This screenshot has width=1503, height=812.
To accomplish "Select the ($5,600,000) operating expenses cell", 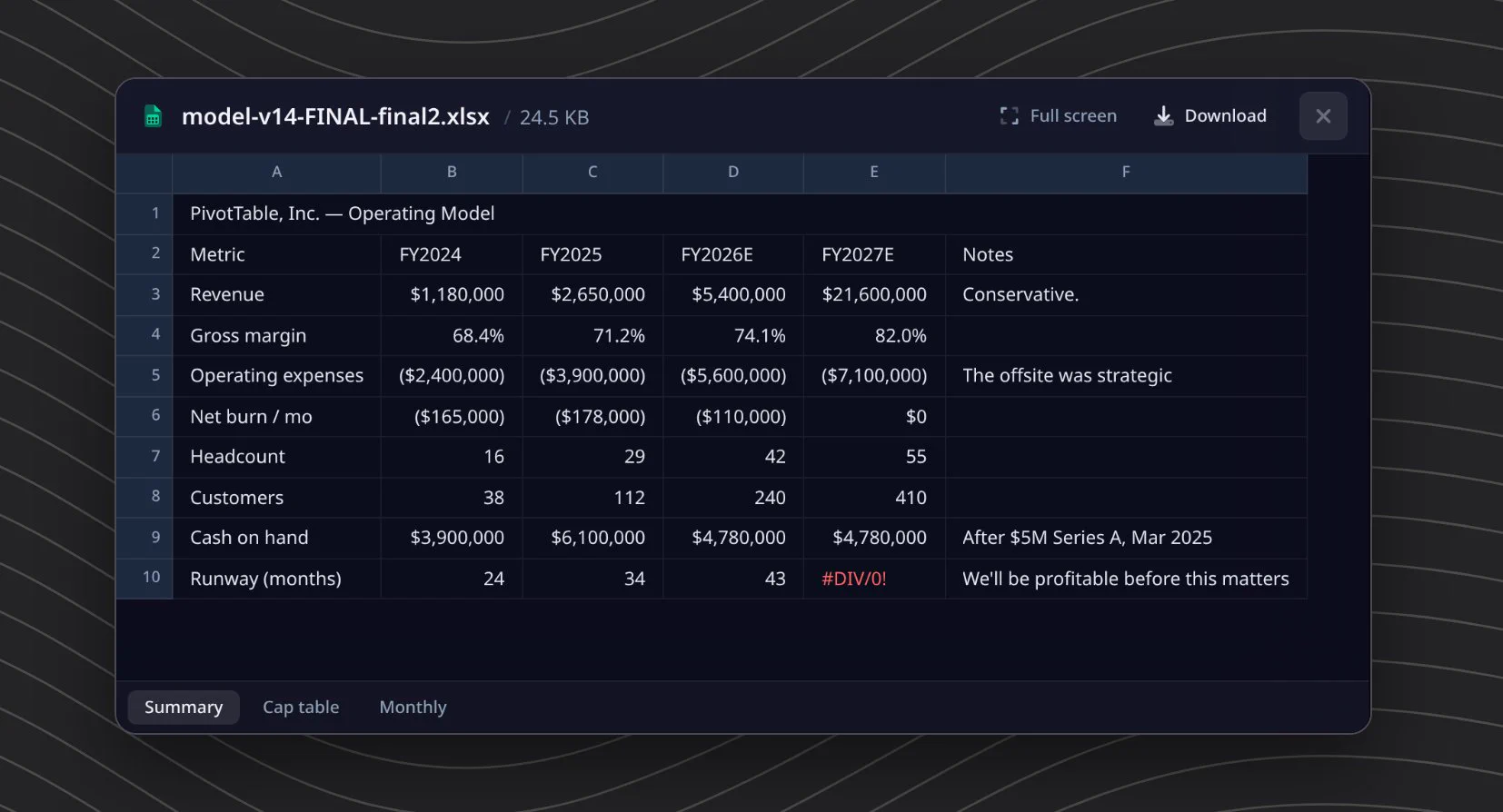I will click(x=733, y=375).
